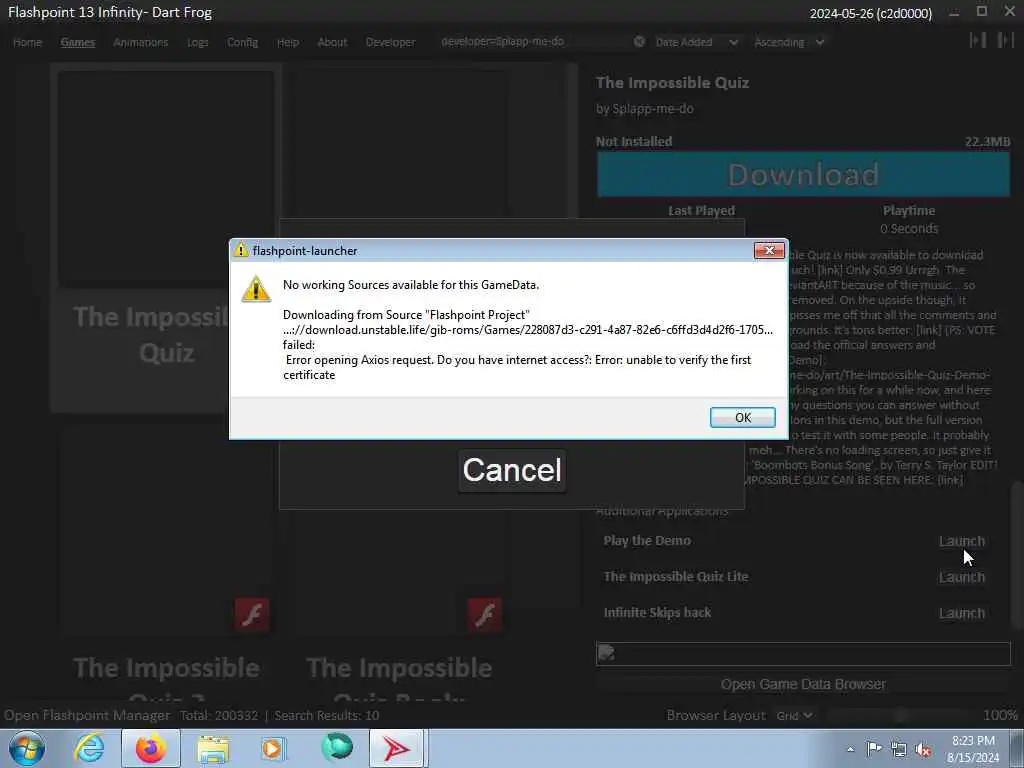The height and width of the screenshot is (768, 1024).
Task: Open the Ascending order dropdown
Action: tap(789, 42)
